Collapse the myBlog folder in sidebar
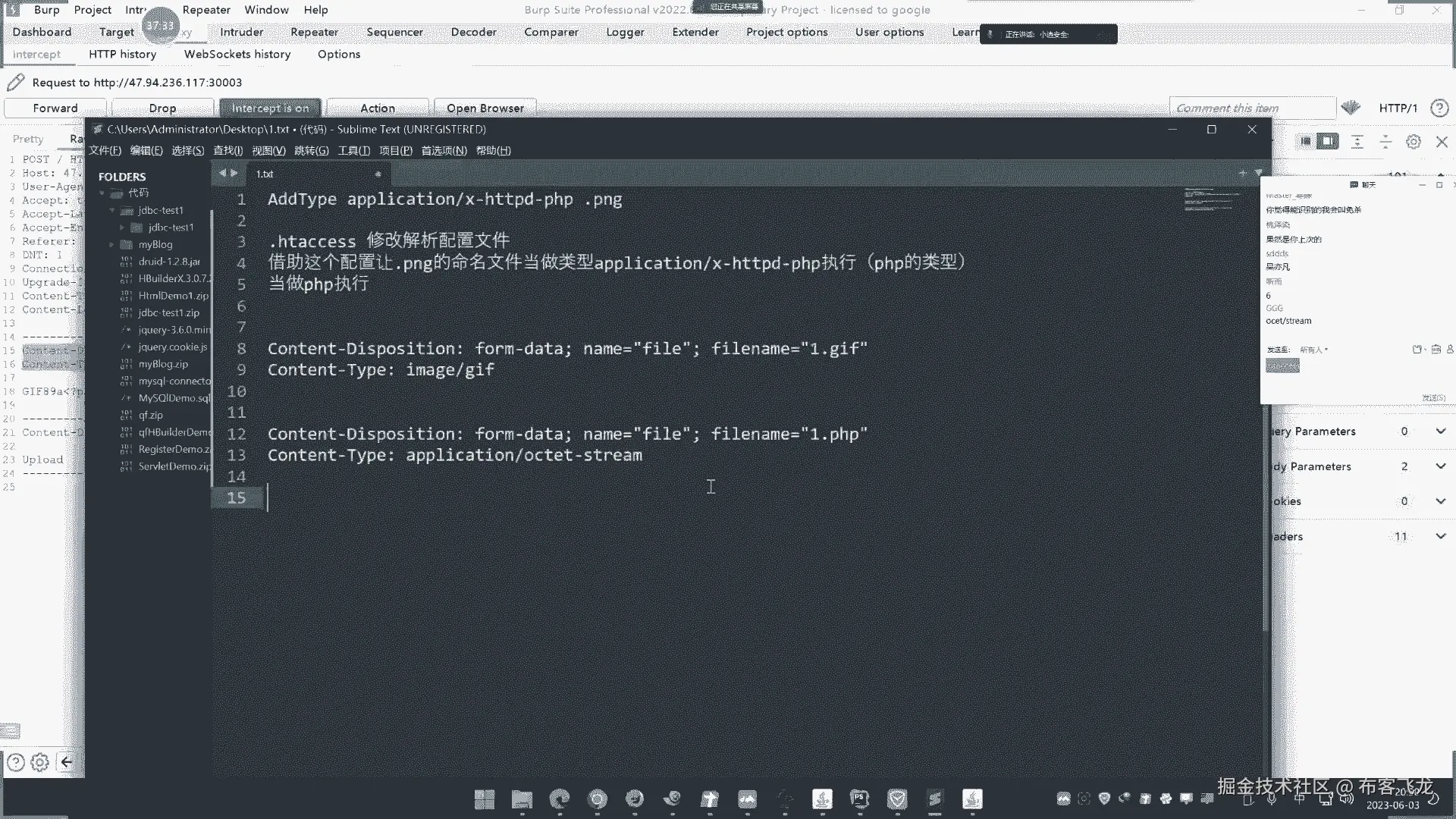Viewport: 1456px width, 819px height. click(x=111, y=244)
